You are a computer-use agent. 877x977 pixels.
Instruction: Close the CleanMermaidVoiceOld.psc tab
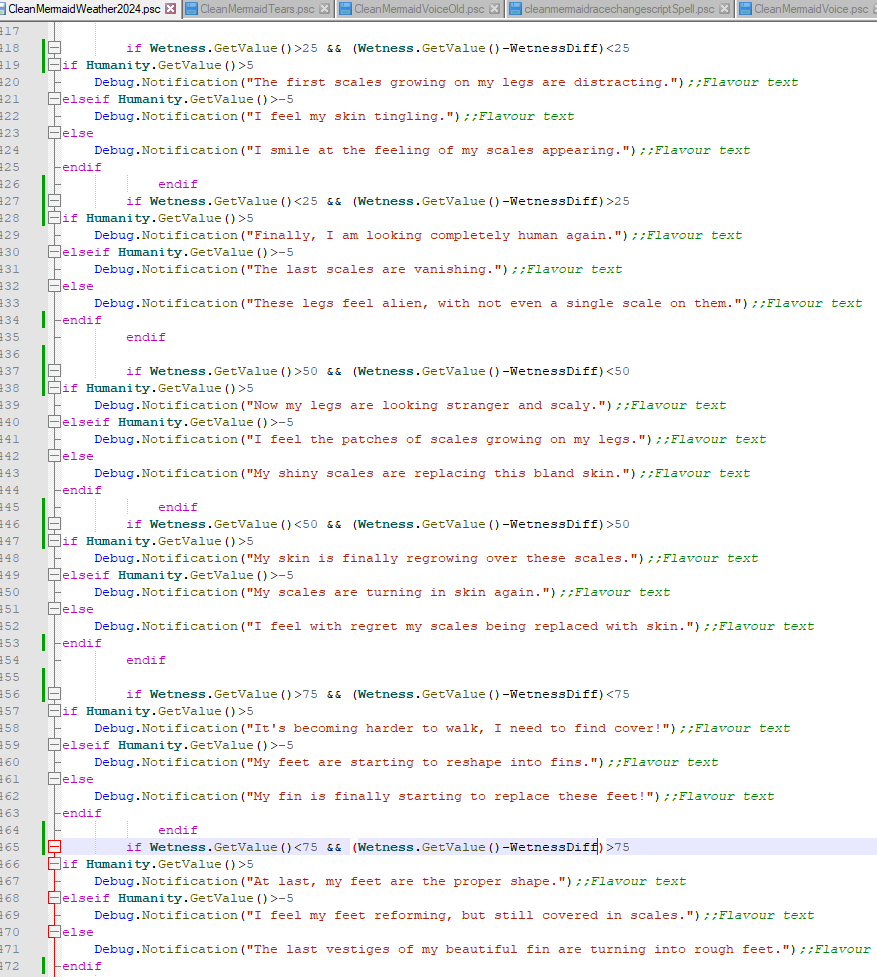pos(495,9)
